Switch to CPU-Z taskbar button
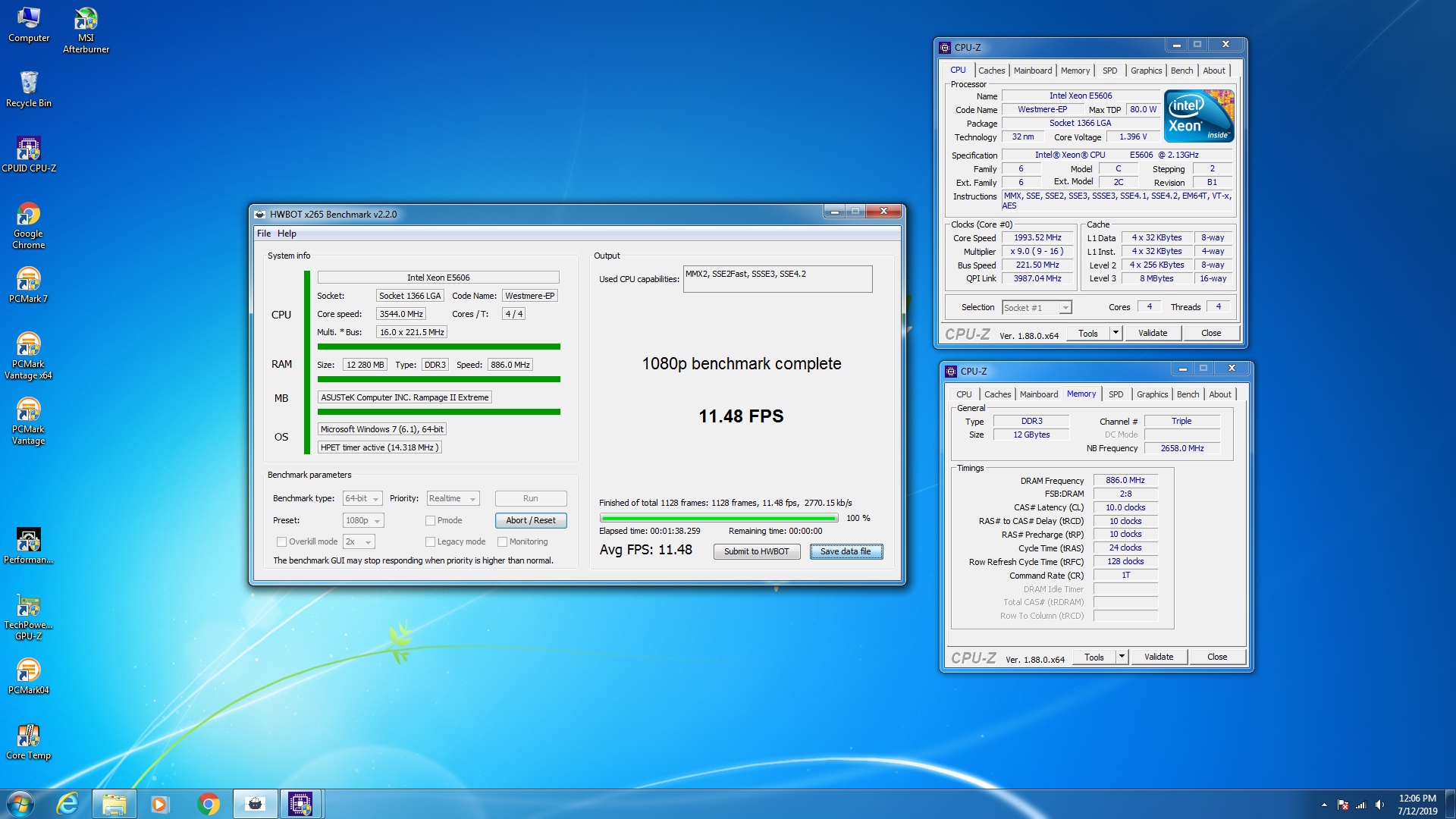 click(x=301, y=804)
